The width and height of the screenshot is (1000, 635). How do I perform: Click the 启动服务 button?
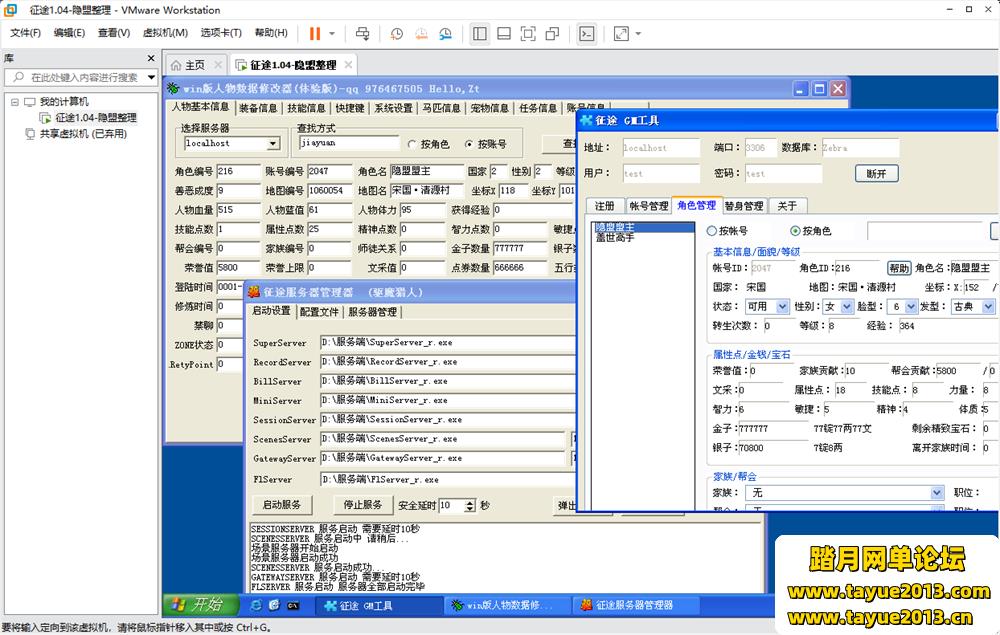coord(281,505)
